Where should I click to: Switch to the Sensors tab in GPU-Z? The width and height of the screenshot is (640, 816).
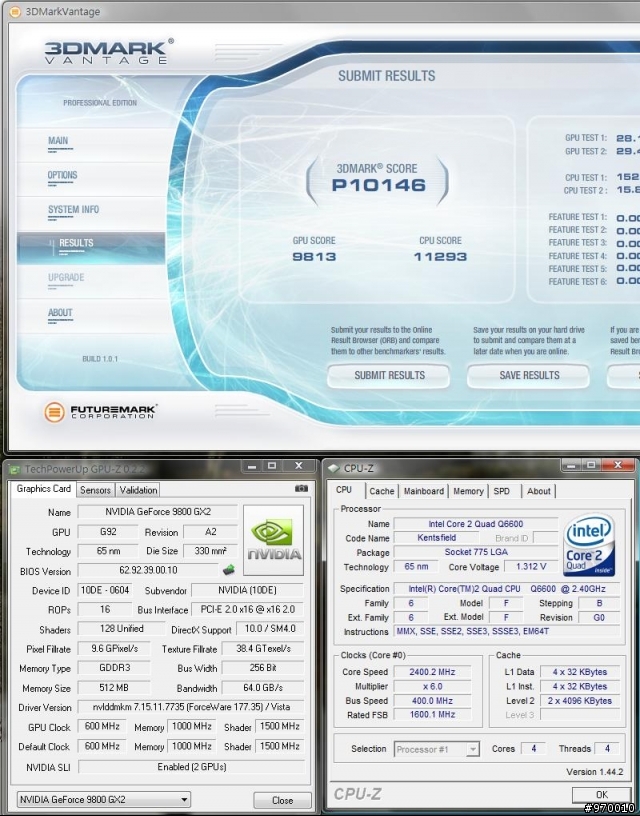(x=95, y=490)
